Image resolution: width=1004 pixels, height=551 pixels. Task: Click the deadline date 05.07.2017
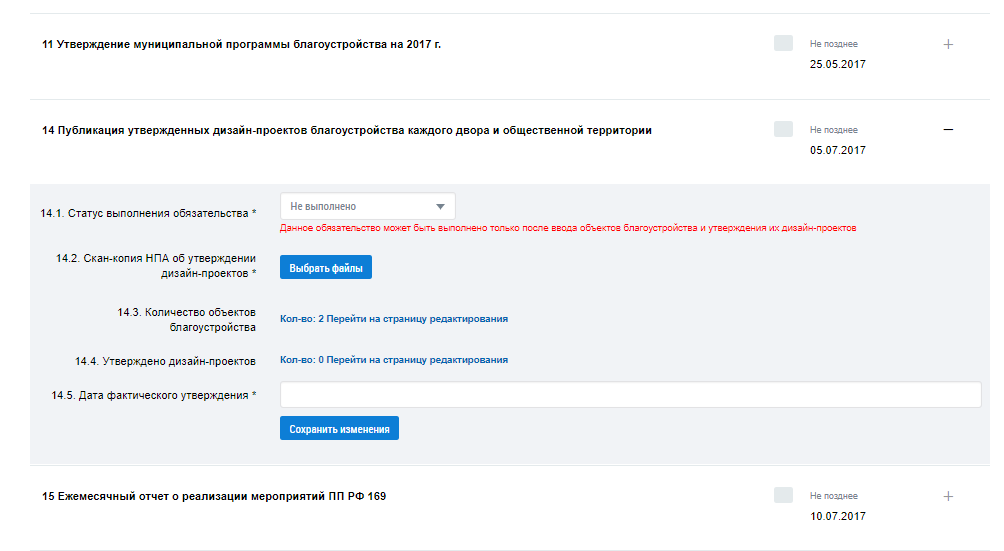click(x=837, y=150)
